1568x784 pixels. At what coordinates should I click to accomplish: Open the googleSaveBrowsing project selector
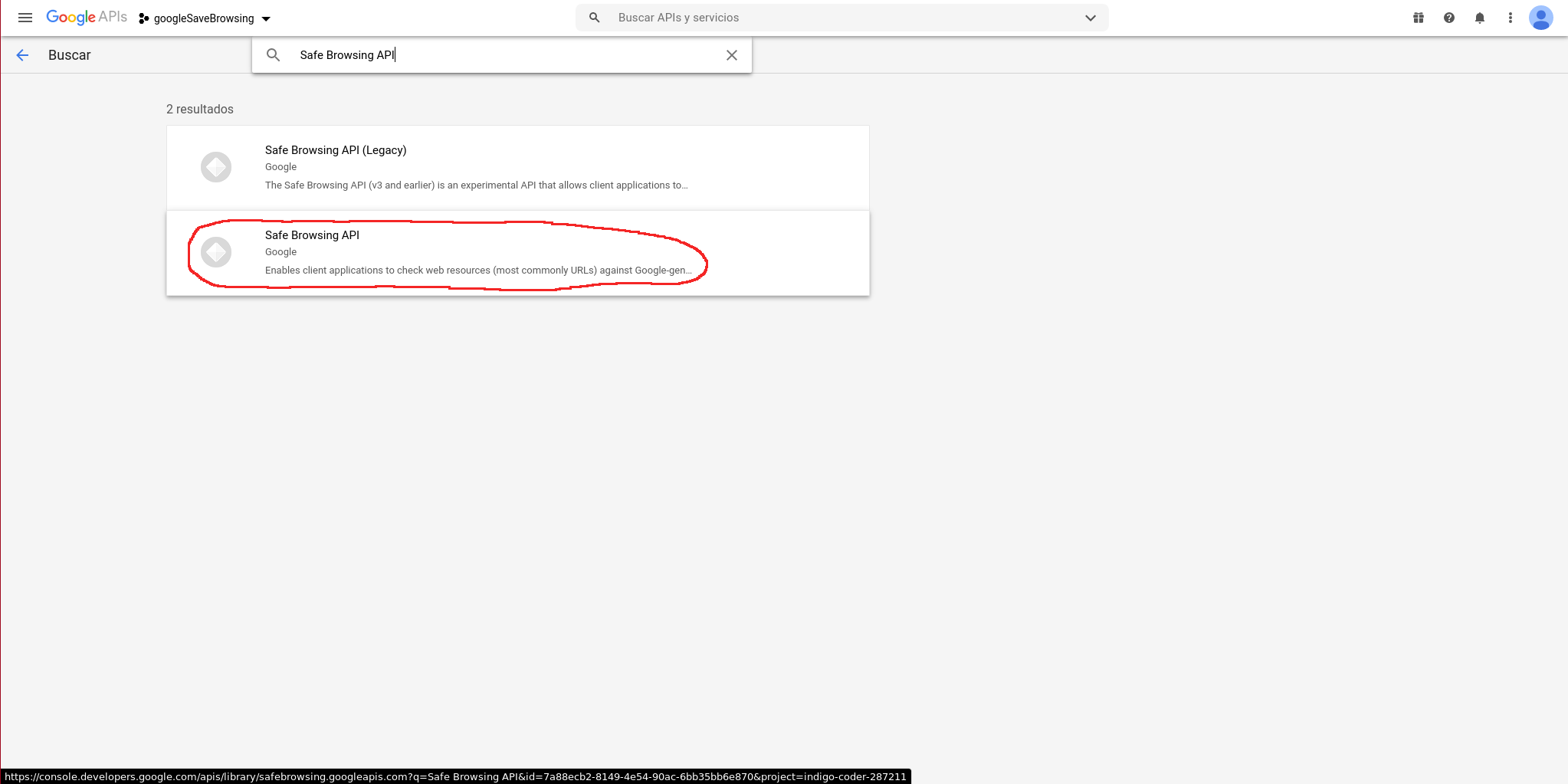[204, 18]
